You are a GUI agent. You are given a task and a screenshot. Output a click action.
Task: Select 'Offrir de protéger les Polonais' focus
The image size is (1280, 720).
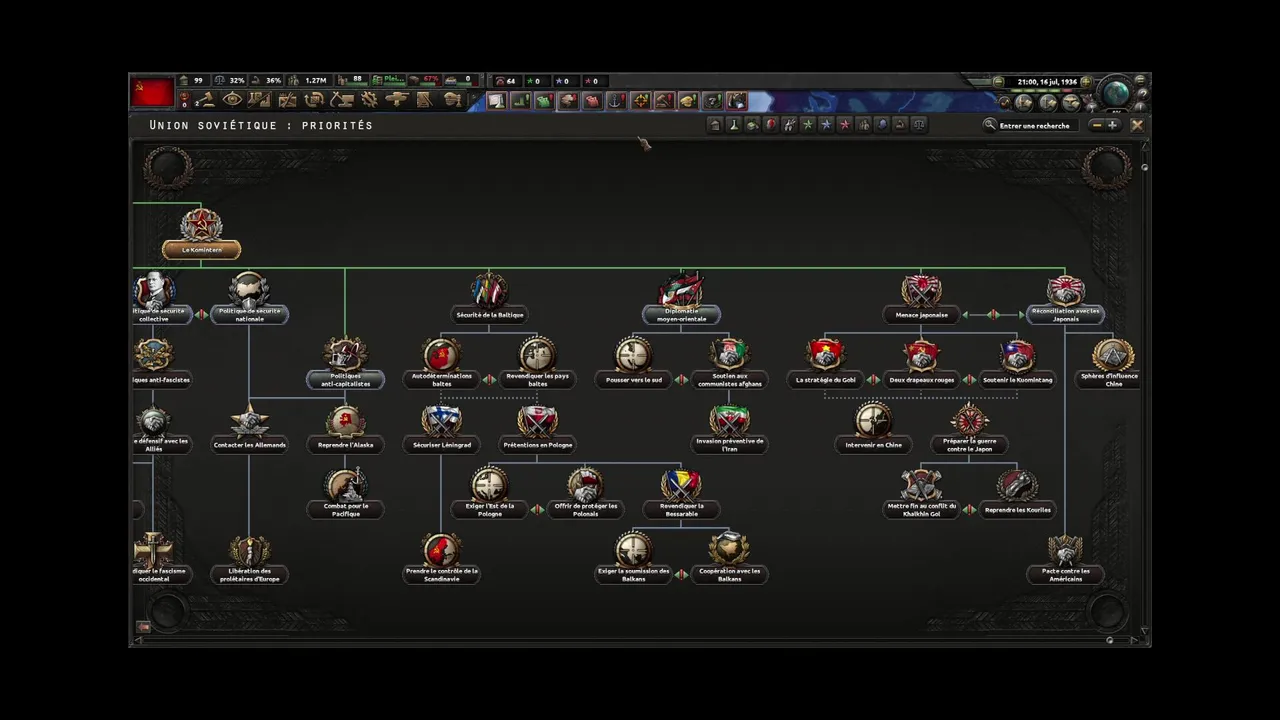tap(586, 492)
